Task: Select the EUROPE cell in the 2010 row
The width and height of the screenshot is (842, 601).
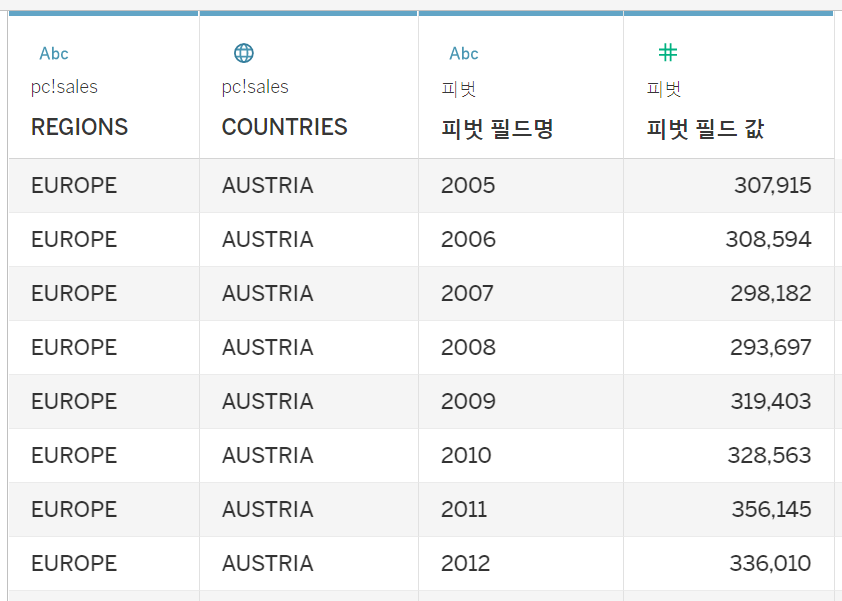Action: pyautogui.click(x=104, y=455)
